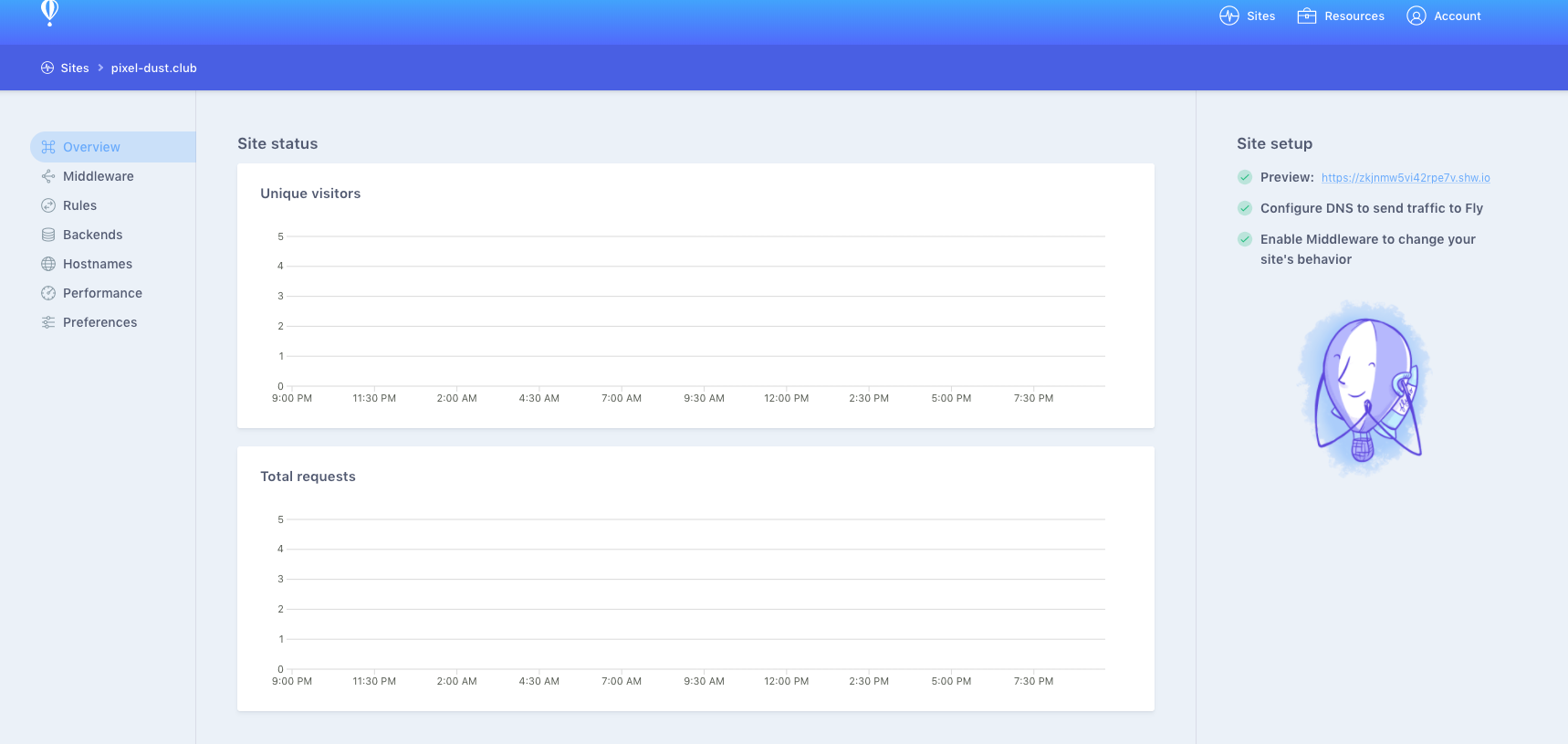The height and width of the screenshot is (744, 1568).
Task: Click the Unique visitors chart title
Action: point(310,194)
